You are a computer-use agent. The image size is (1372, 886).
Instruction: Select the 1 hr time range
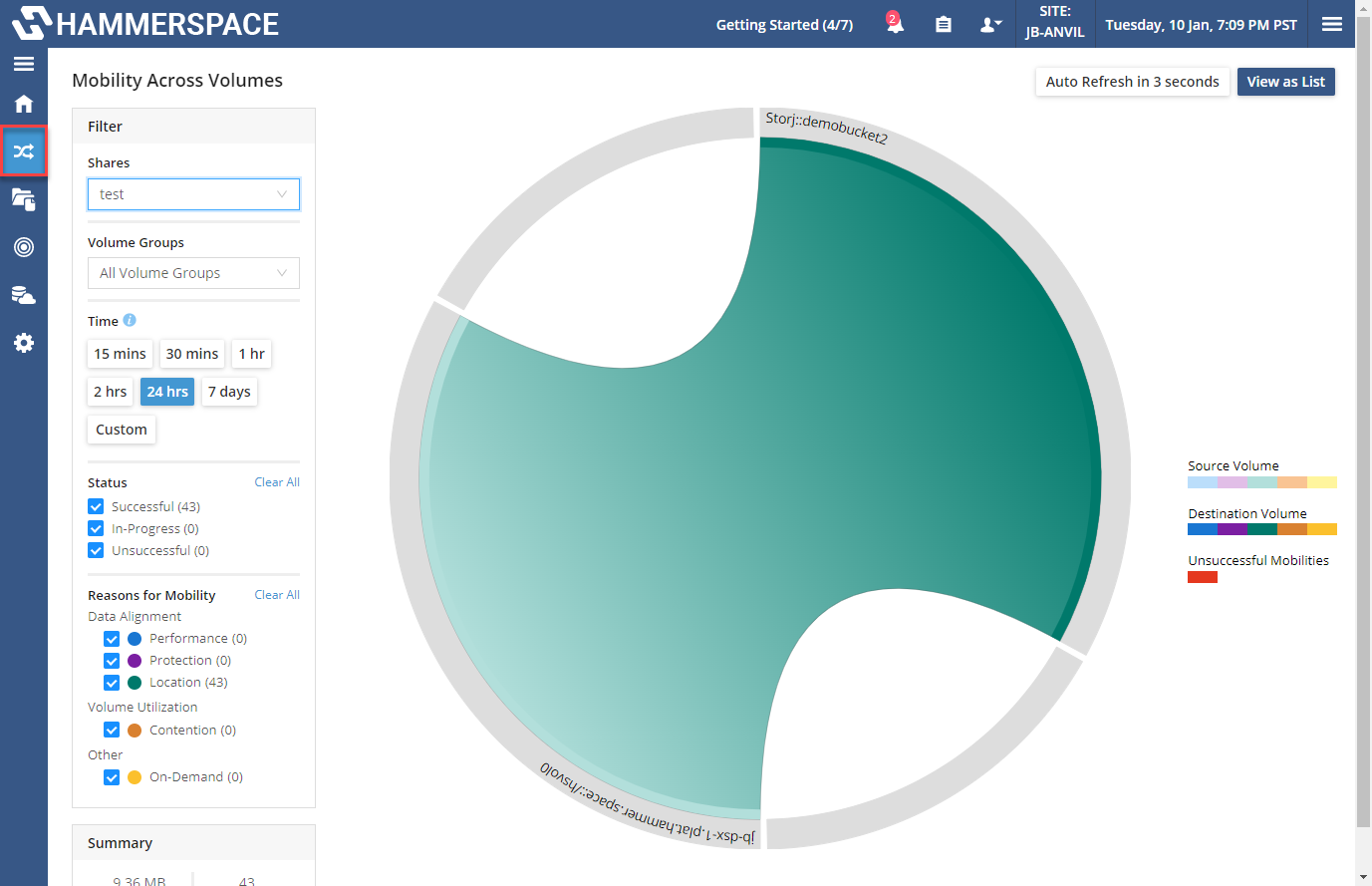coord(251,354)
